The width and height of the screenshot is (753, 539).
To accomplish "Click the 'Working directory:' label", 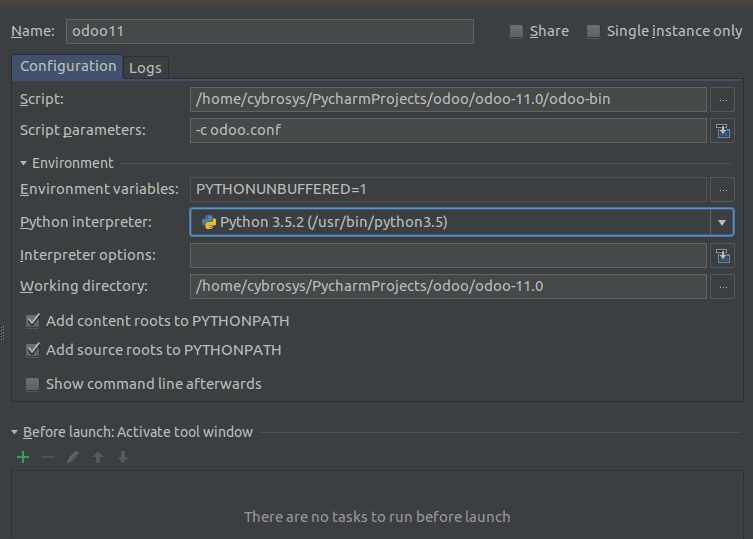I will coord(84,286).
